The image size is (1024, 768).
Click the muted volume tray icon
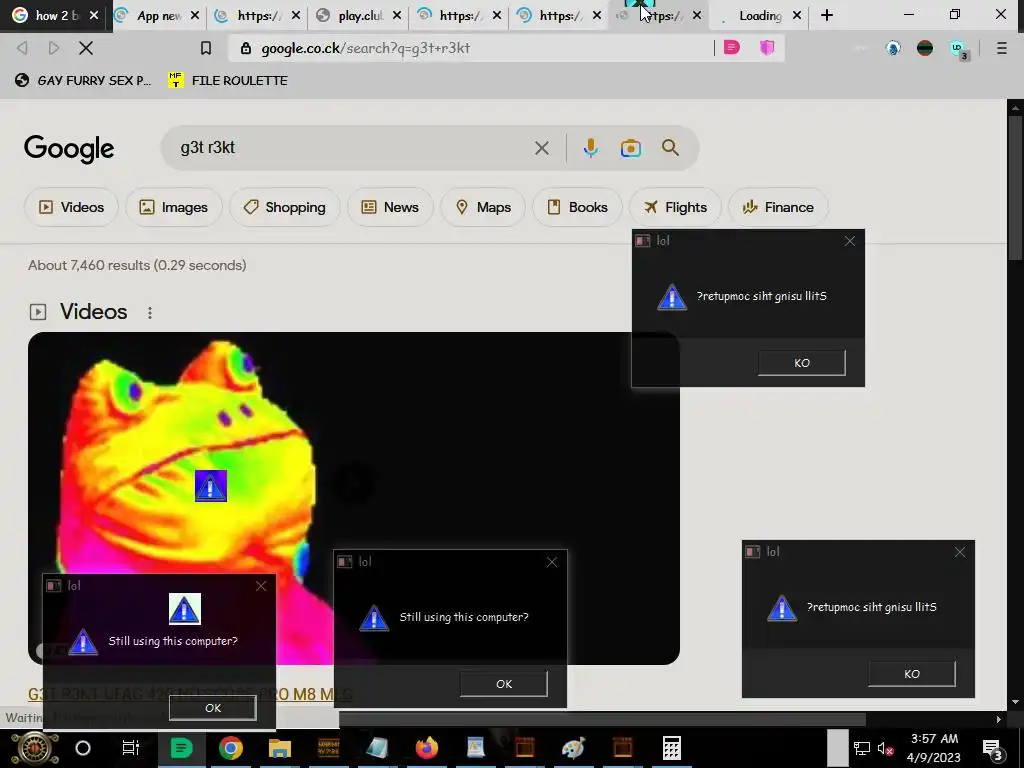coord(886,749)
